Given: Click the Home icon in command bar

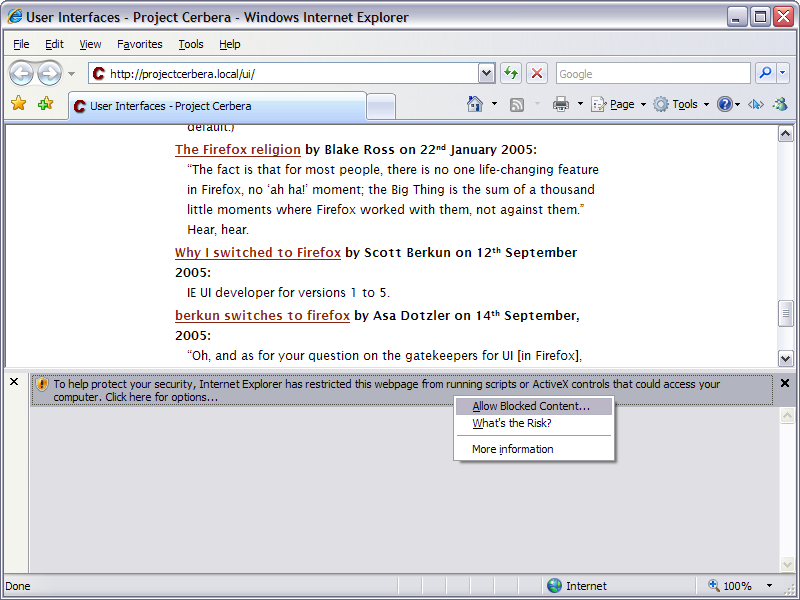Looking at the screenshot, I should [x=476, y=104].
